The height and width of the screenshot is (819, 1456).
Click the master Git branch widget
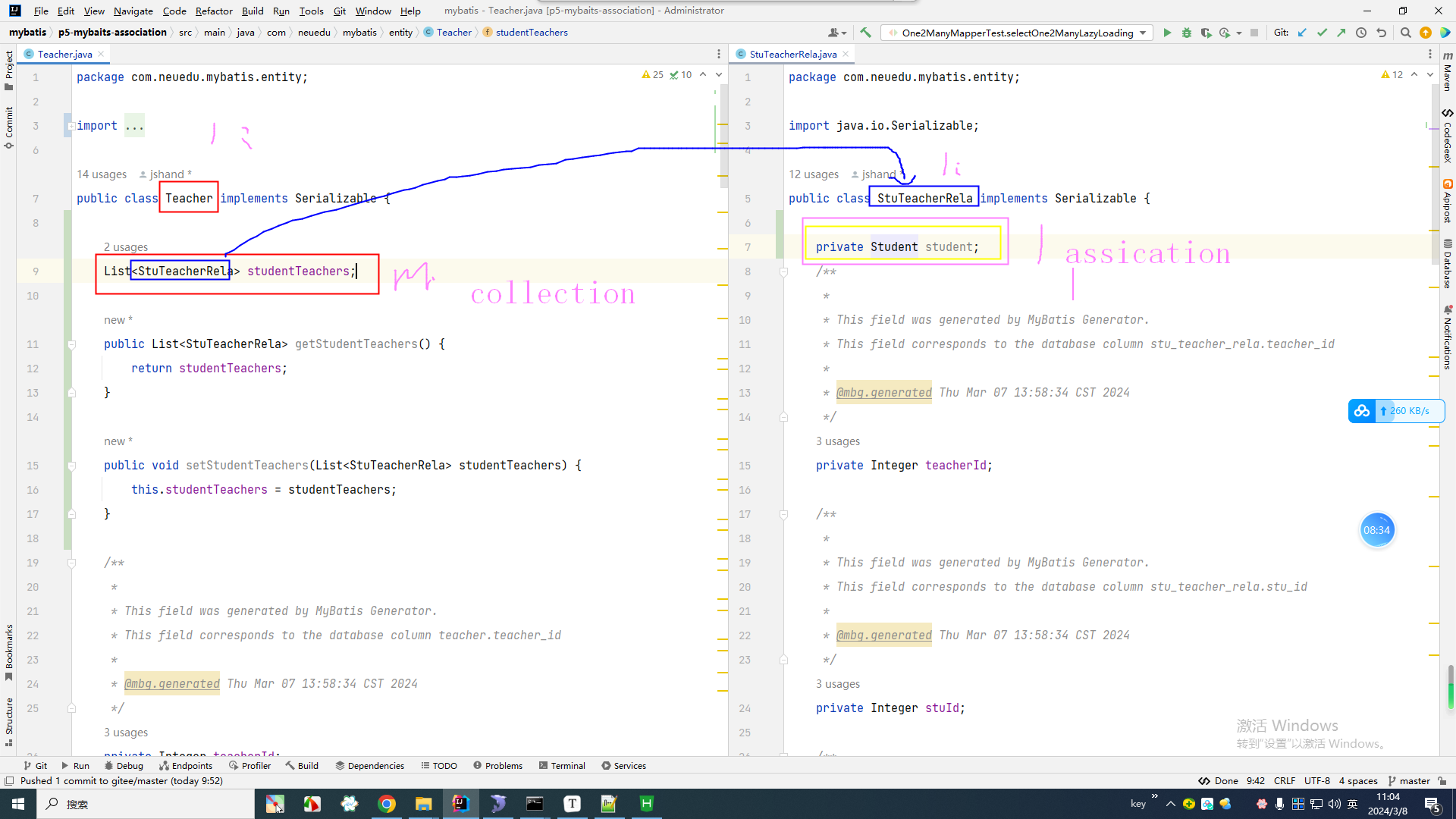pos(1409,781)
